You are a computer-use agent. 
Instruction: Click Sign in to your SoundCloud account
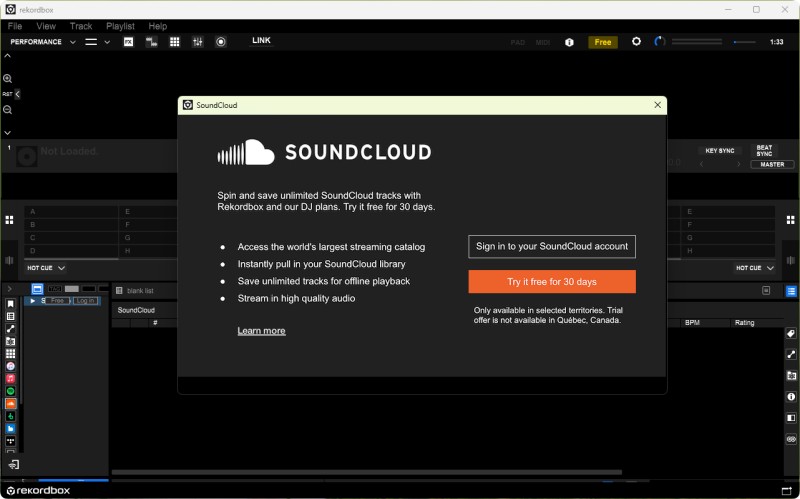[552, 246]
